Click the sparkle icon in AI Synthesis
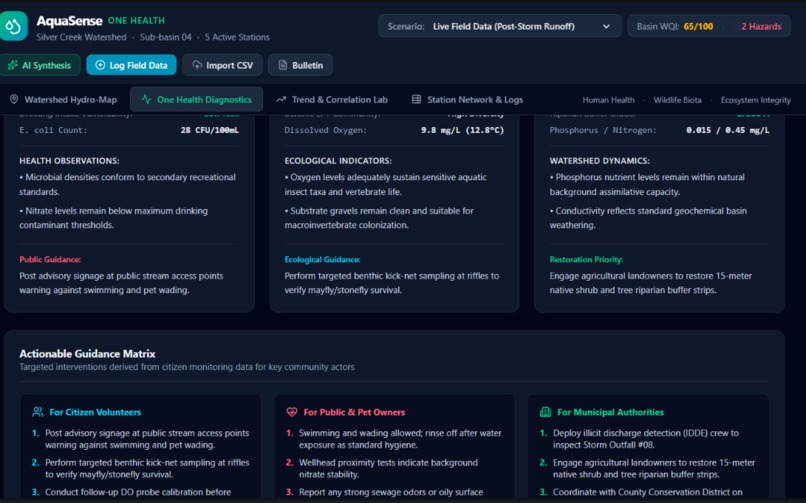 pyautogui.click(x=13, y=65)
